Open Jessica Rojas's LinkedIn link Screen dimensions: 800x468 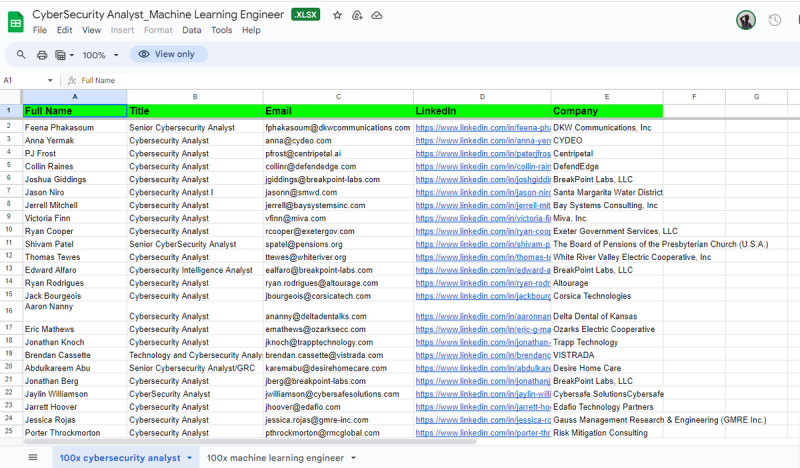(483, 420)
